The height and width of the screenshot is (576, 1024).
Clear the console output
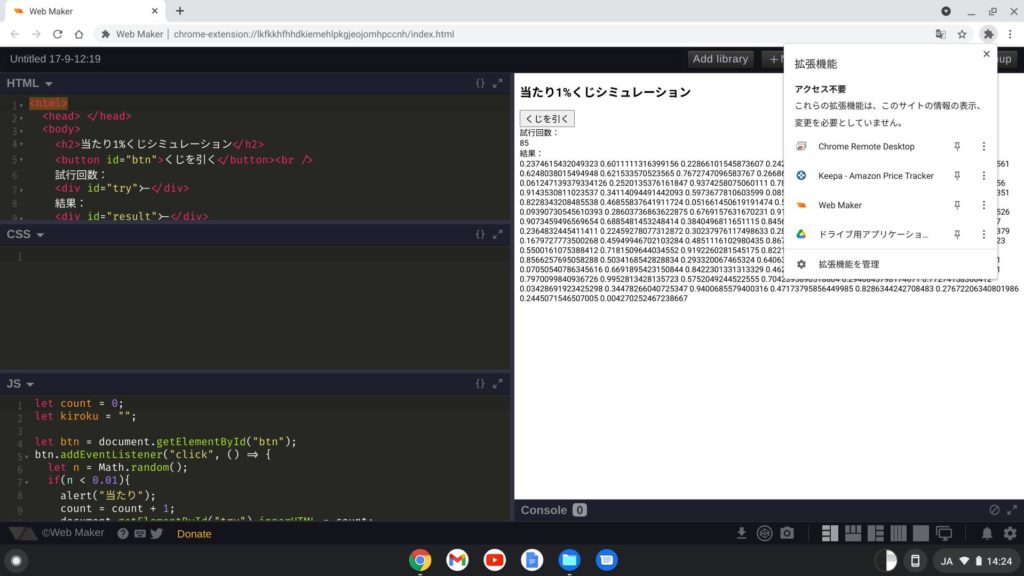click(x=994, y=510)
